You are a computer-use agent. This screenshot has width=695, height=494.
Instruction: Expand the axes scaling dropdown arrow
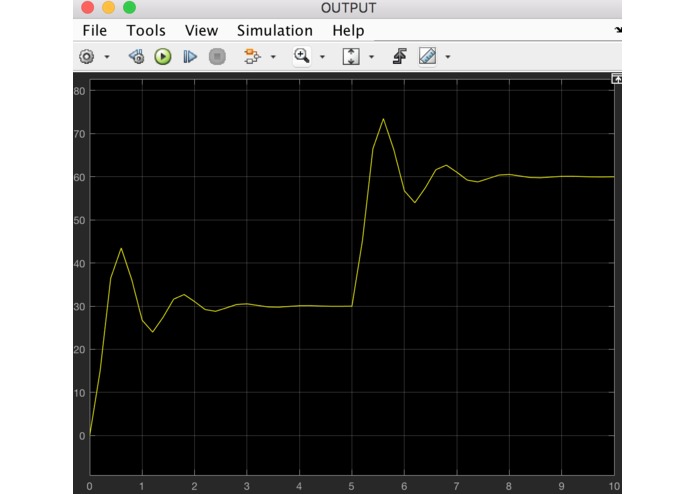point(371,57)
